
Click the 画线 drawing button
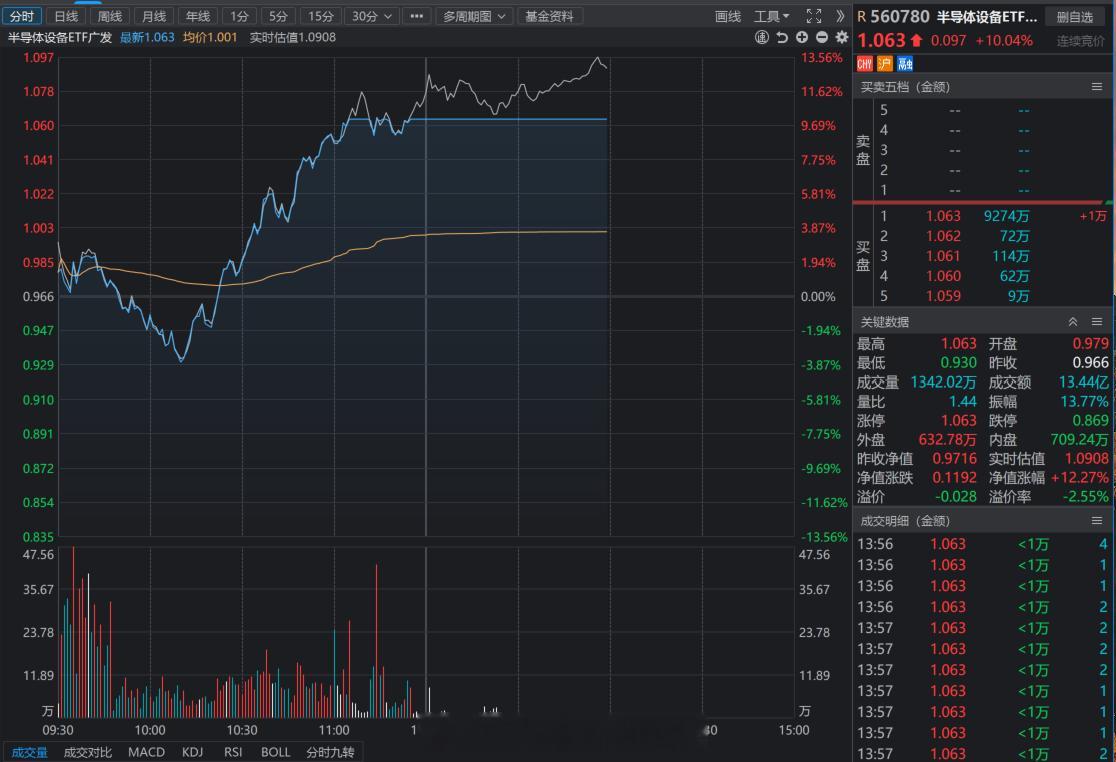[727, 16]
